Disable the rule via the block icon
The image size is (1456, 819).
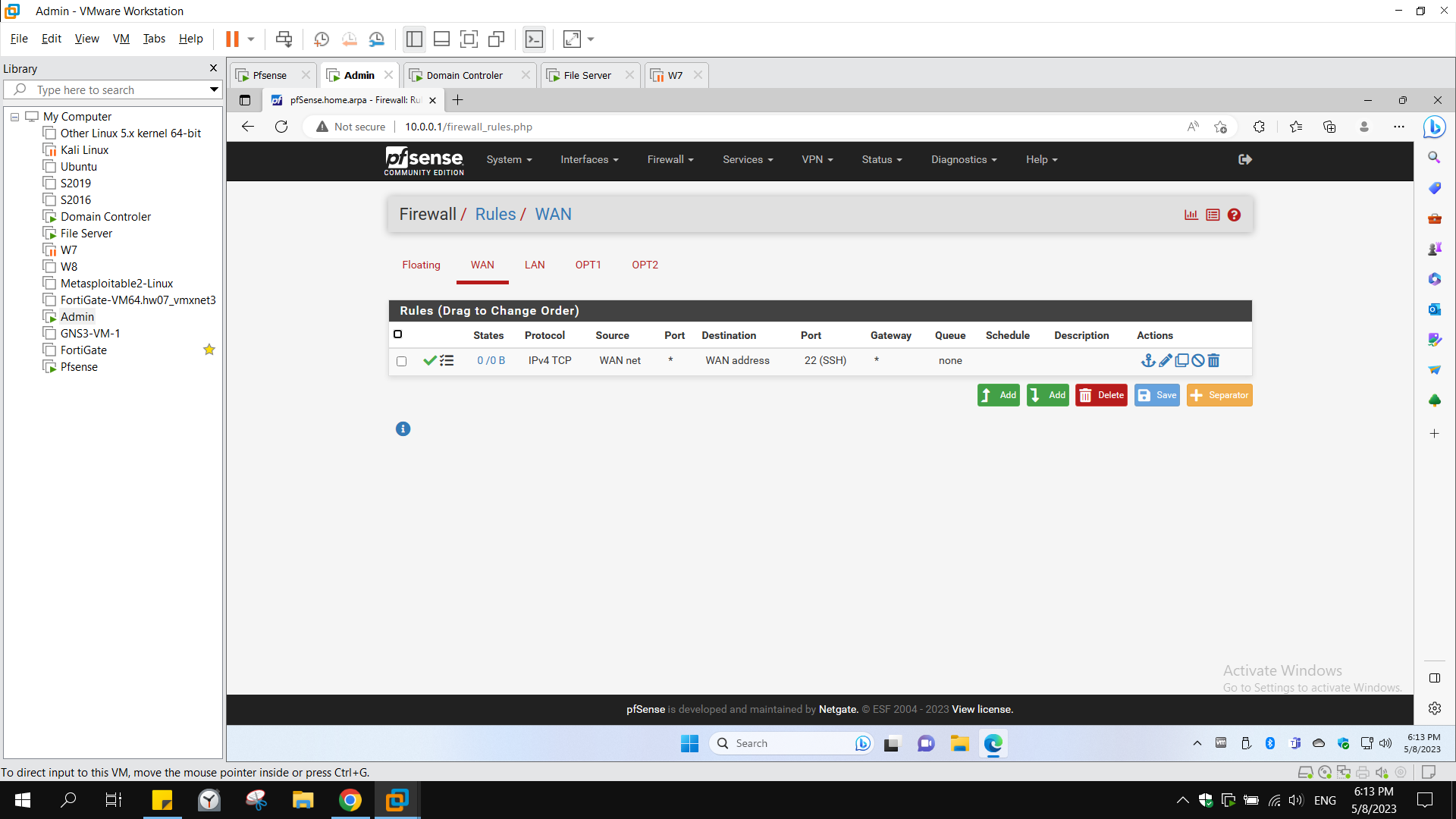coord(1197,361)
